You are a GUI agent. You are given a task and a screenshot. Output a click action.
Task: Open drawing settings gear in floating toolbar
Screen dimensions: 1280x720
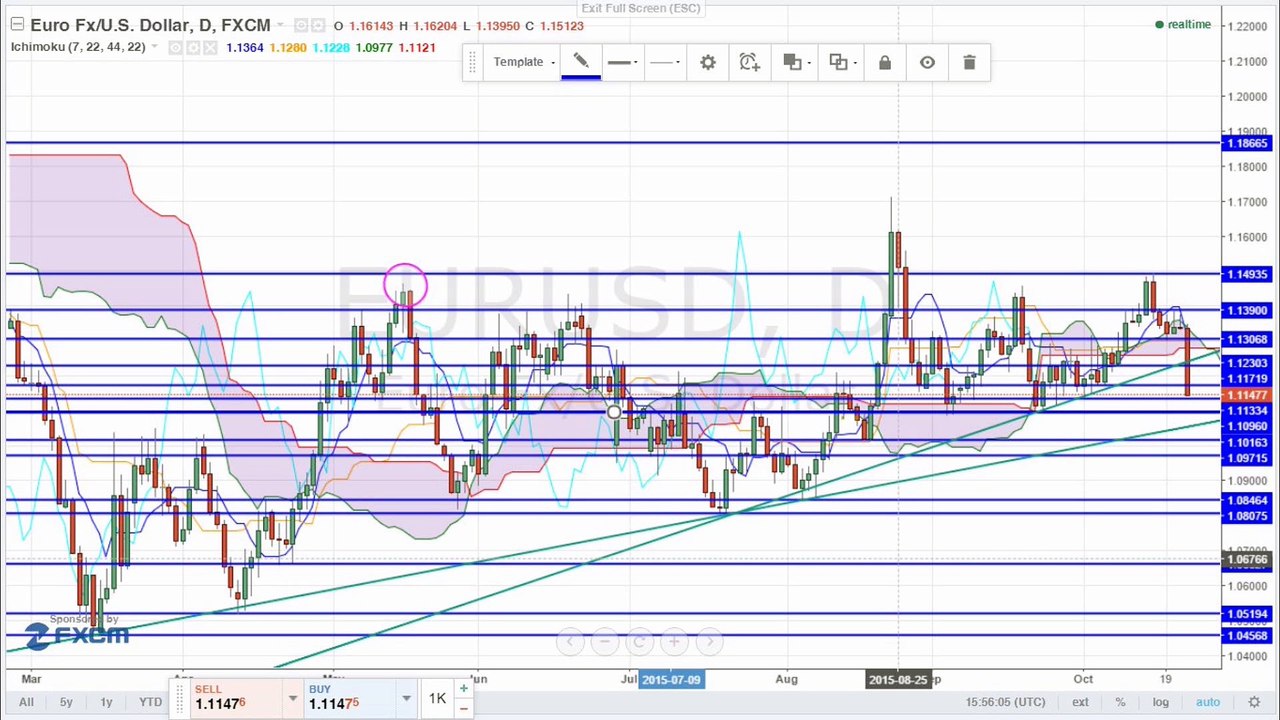(x=708, y=62)
